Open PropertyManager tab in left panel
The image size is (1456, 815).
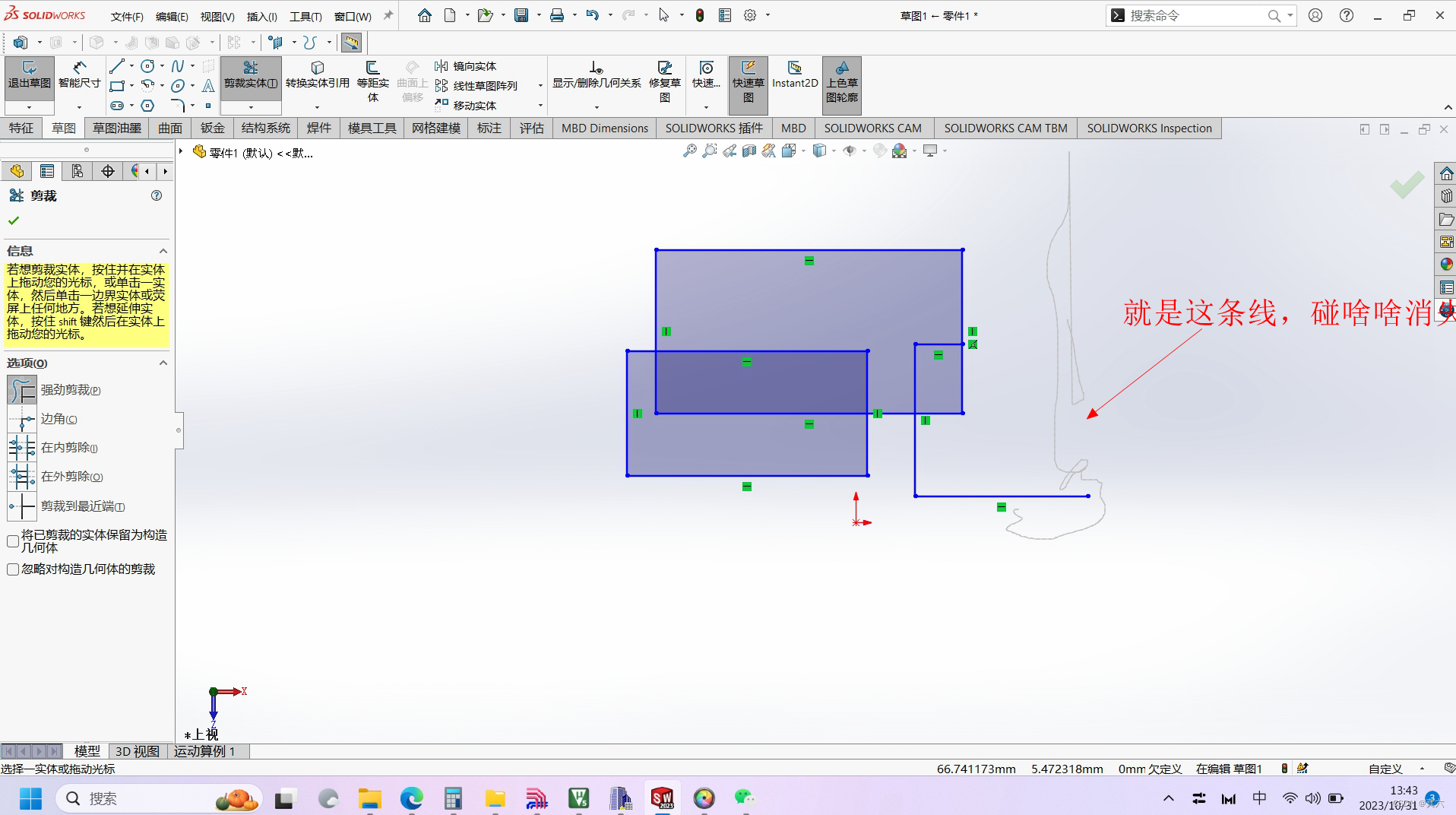(x=47, y=171)
